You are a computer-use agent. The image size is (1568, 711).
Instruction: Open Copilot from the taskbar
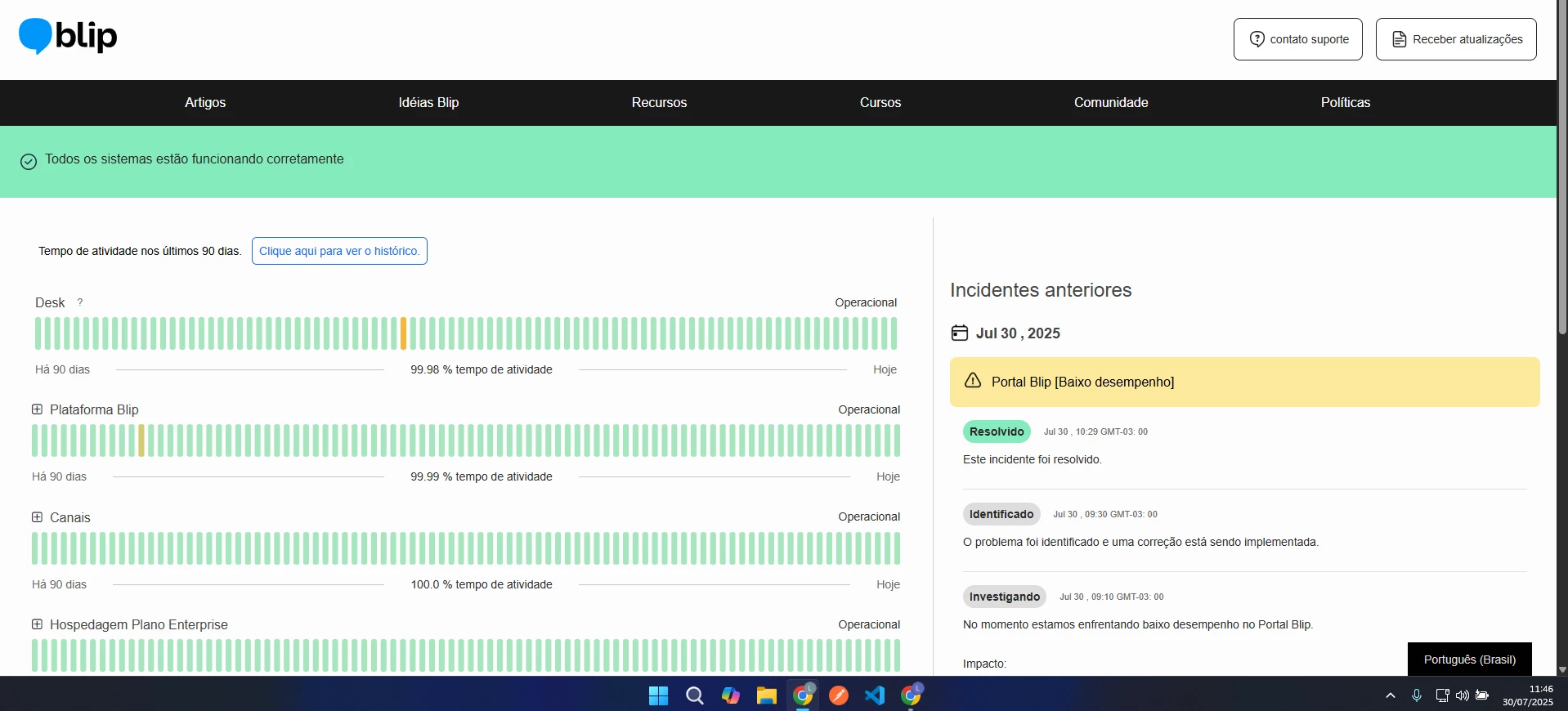[x=731, y=695]
